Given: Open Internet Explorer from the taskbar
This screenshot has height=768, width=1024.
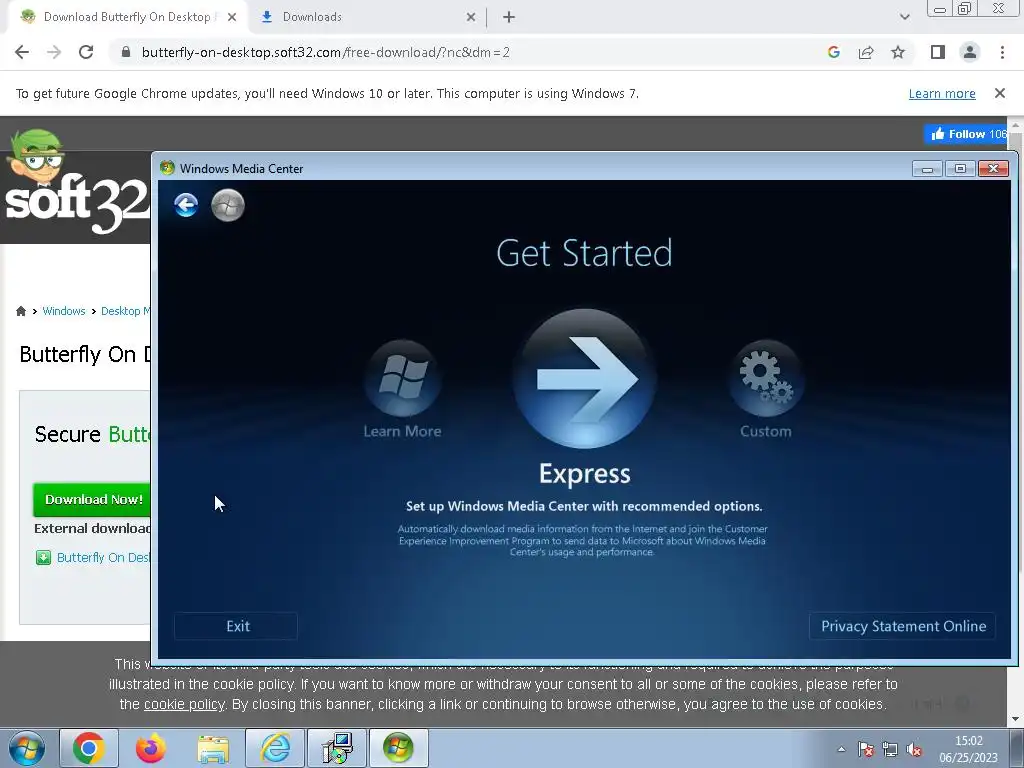Looking at the screenshot, I should pyautogui.click(x=275, y=748).
